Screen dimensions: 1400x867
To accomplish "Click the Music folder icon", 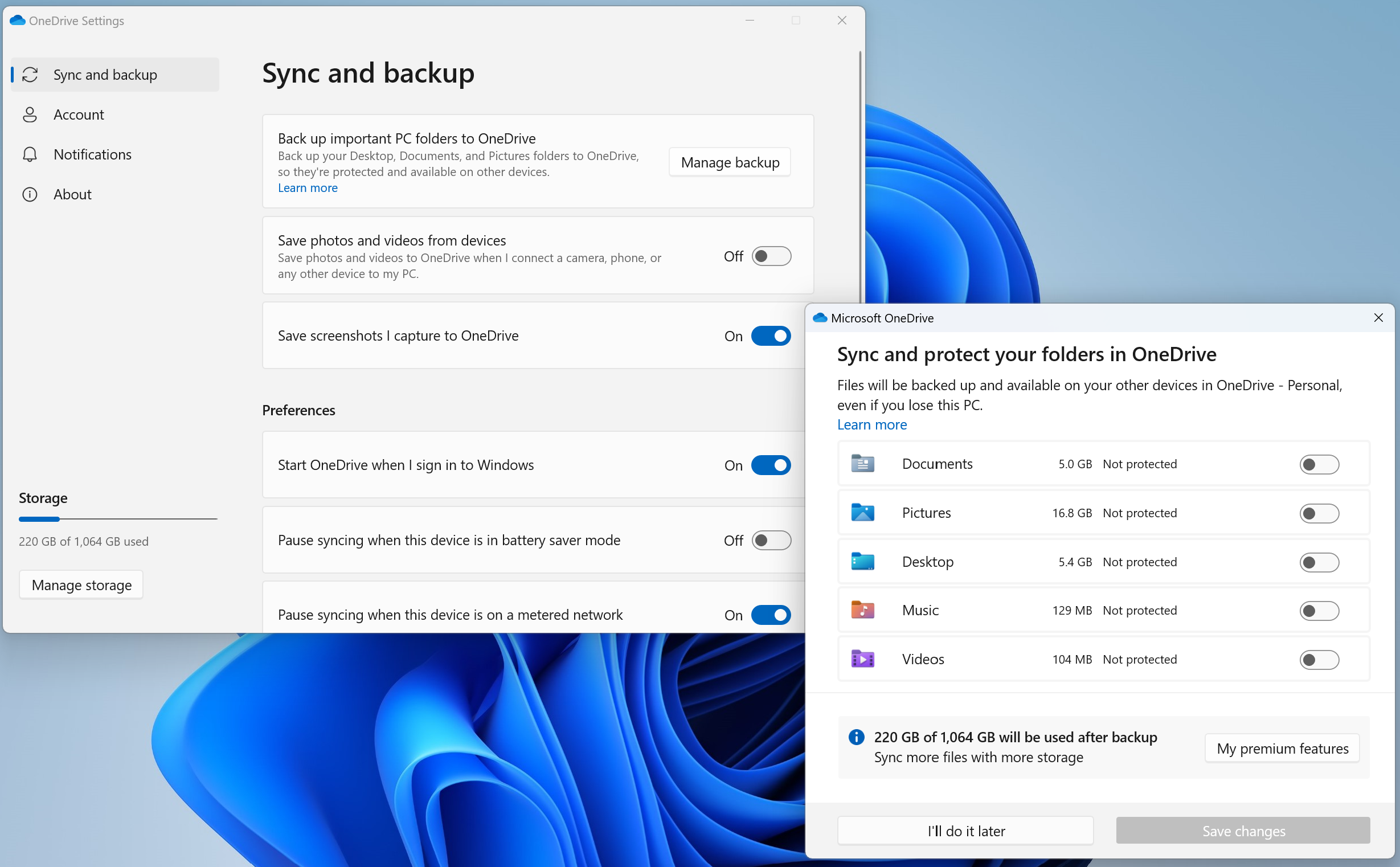I will pyautogui.click(x=862, y=610).
